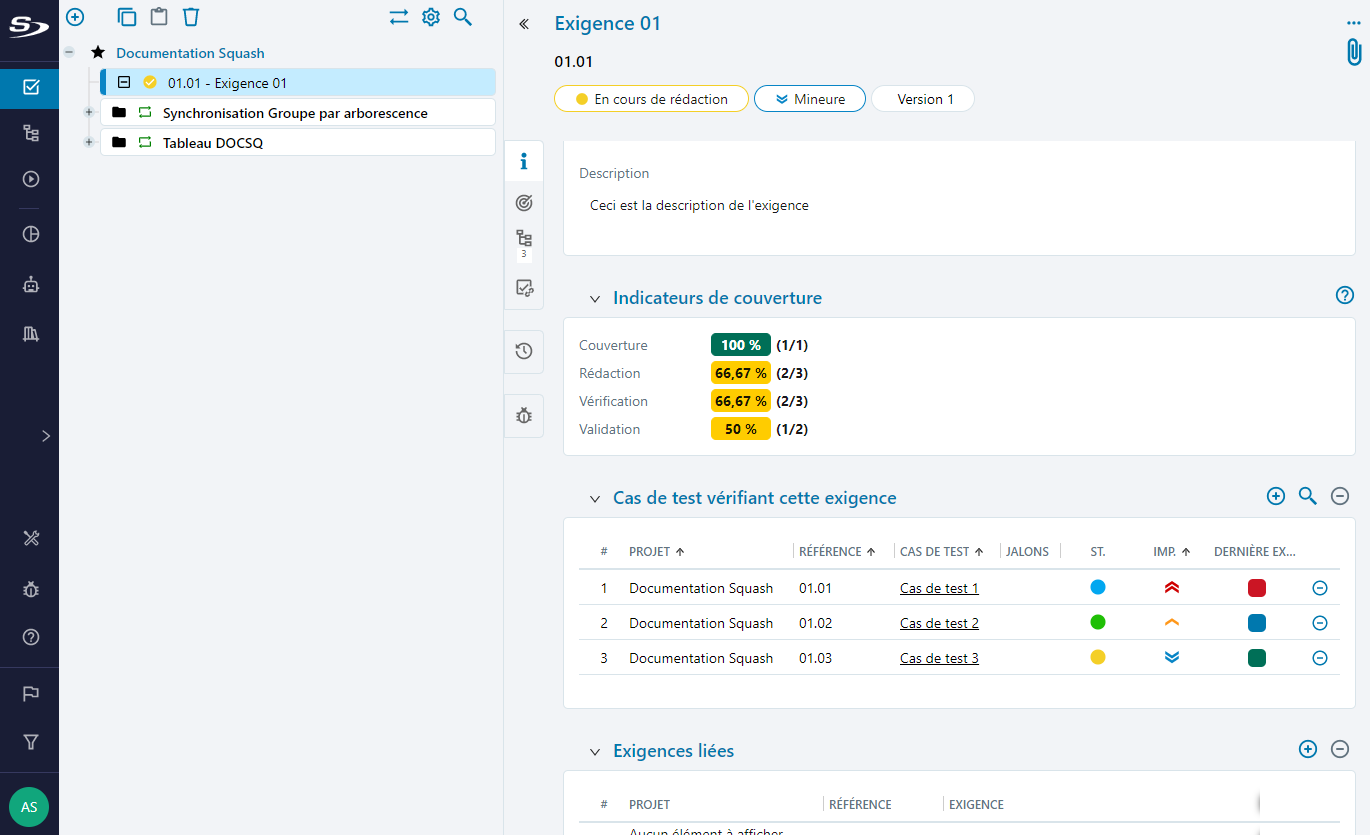1370x835 pixels.
Task: Remove Cas de test 1 row association
Action: click(1319, 588)
